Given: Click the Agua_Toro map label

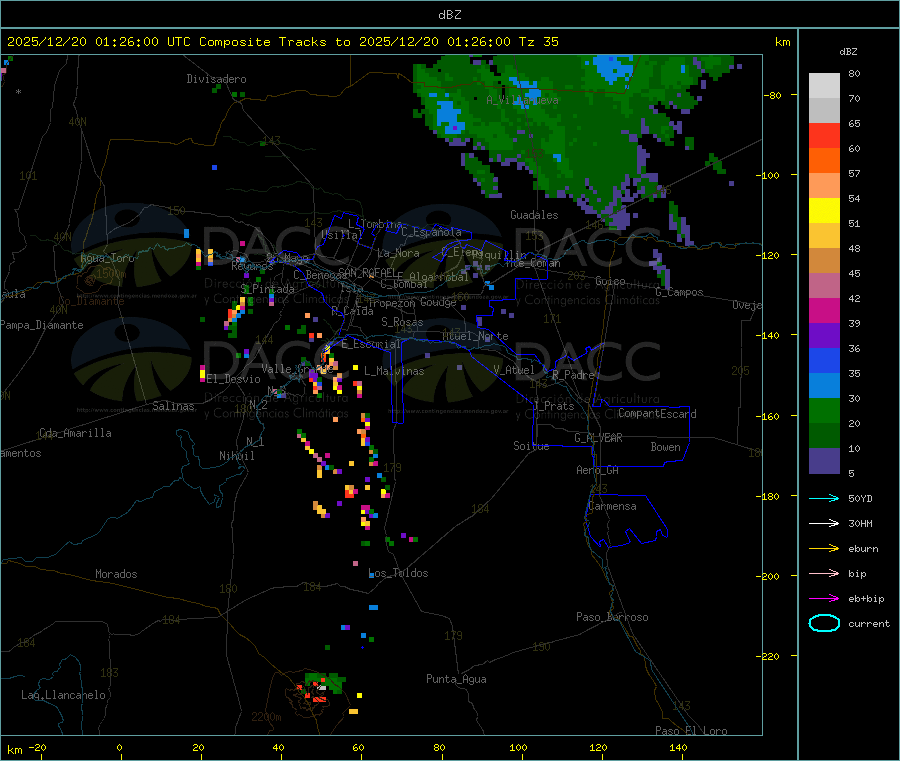Looking at the screenshot, I should pos(107,258).
